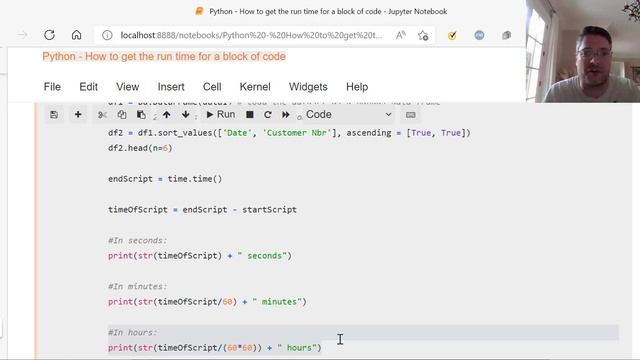Click the print seconds code line

click(200, 256)
